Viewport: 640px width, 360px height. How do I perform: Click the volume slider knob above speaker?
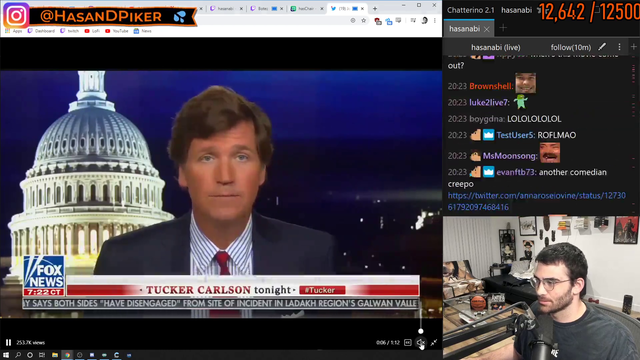click(x=420, y=331)
